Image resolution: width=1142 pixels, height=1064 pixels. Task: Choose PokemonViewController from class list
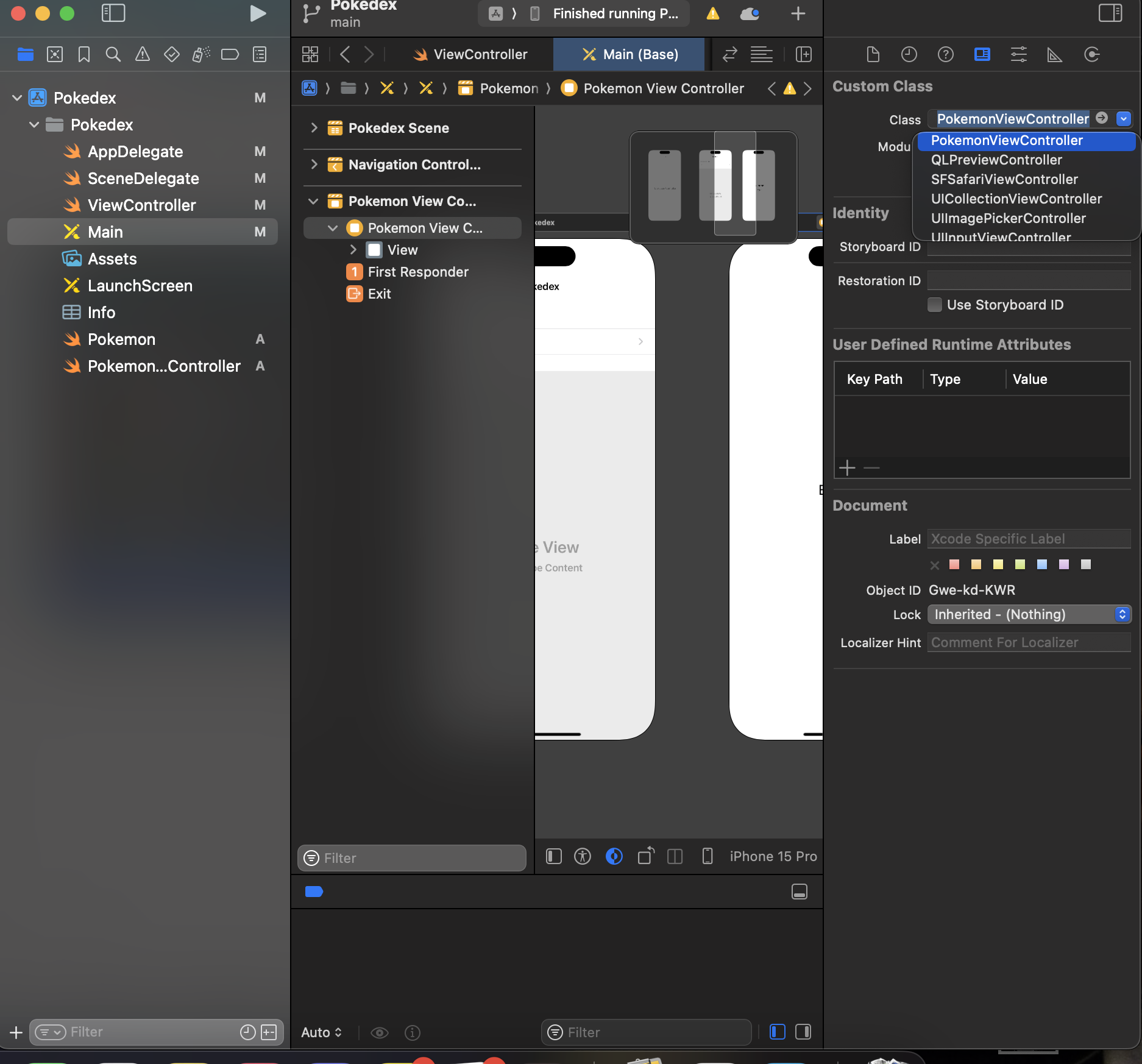[1026, 140]
